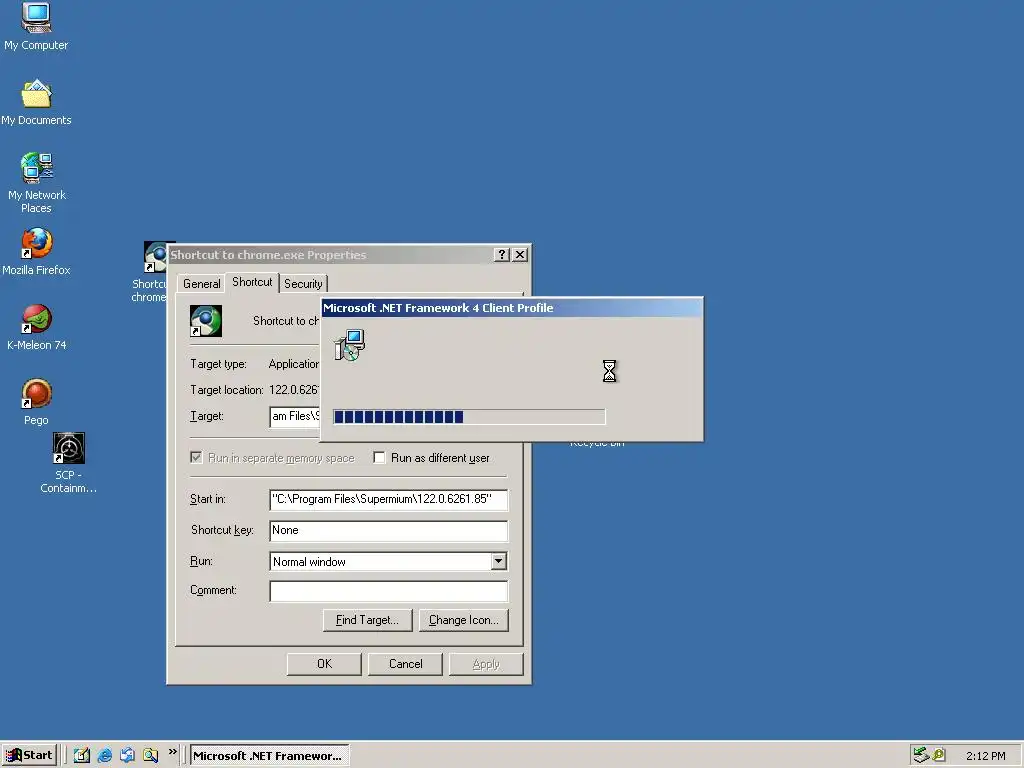Click the .NET Framework installation progress bar
This screenshot has width=1024, height=768.
pyautogui.click(x=469, y=417)
